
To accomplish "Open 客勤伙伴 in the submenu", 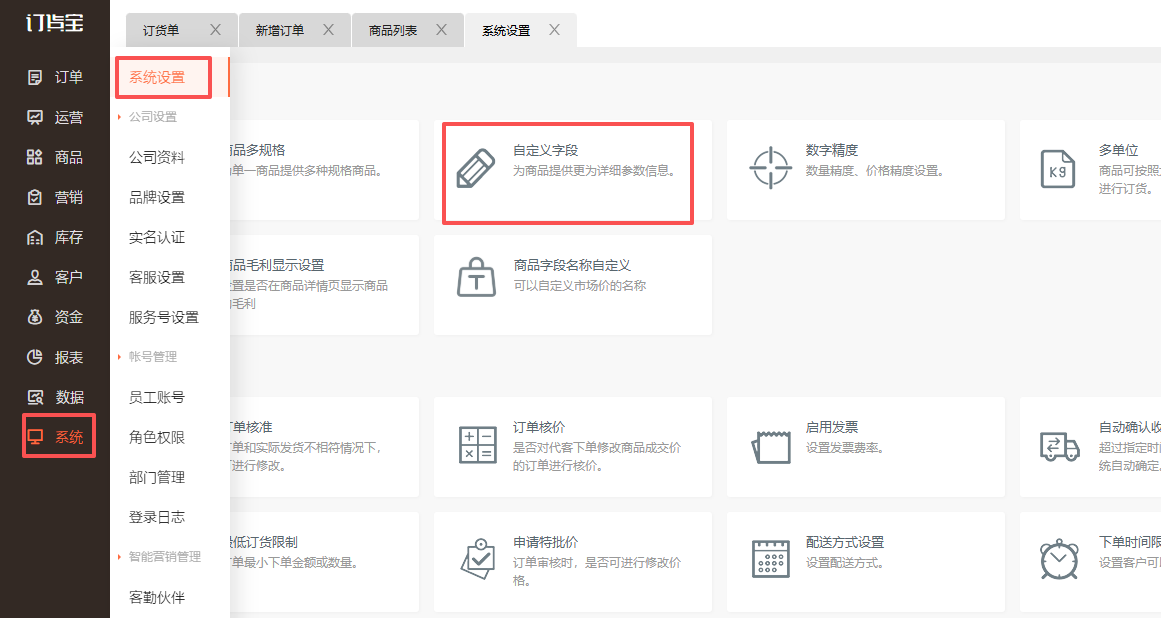I will point(157,597).
